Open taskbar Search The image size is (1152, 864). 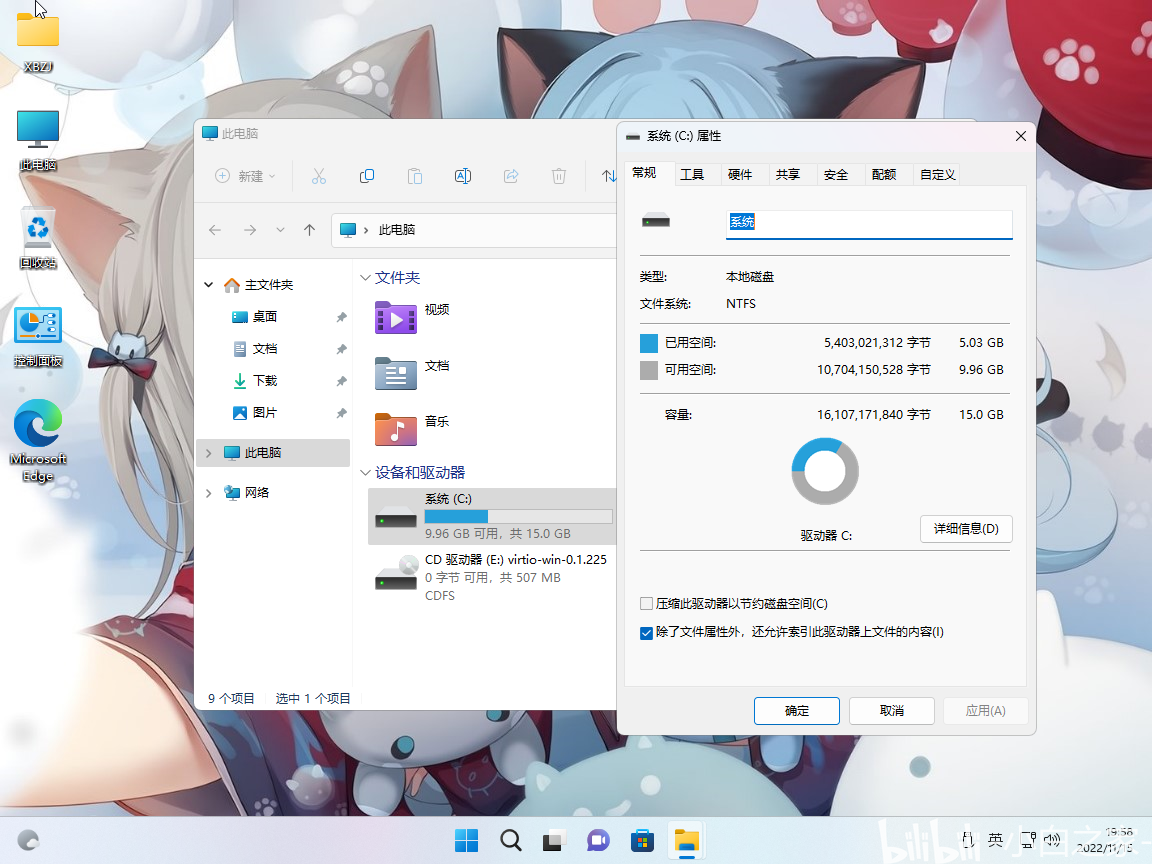click(x=511, y=840)
